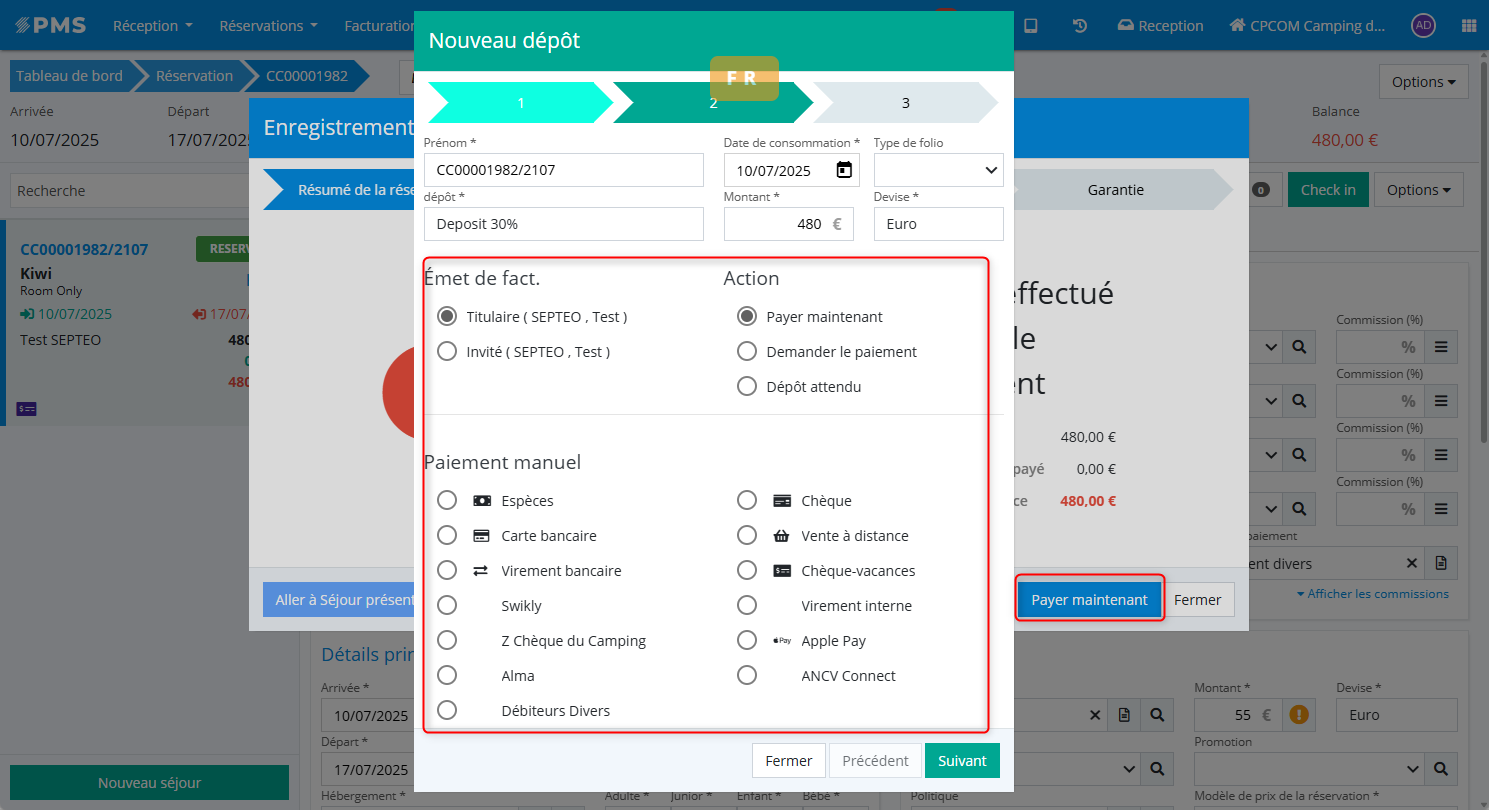Go to the Tableau de bord breadcrumb
The image size is (1489, 810).
tap(70, 76)
